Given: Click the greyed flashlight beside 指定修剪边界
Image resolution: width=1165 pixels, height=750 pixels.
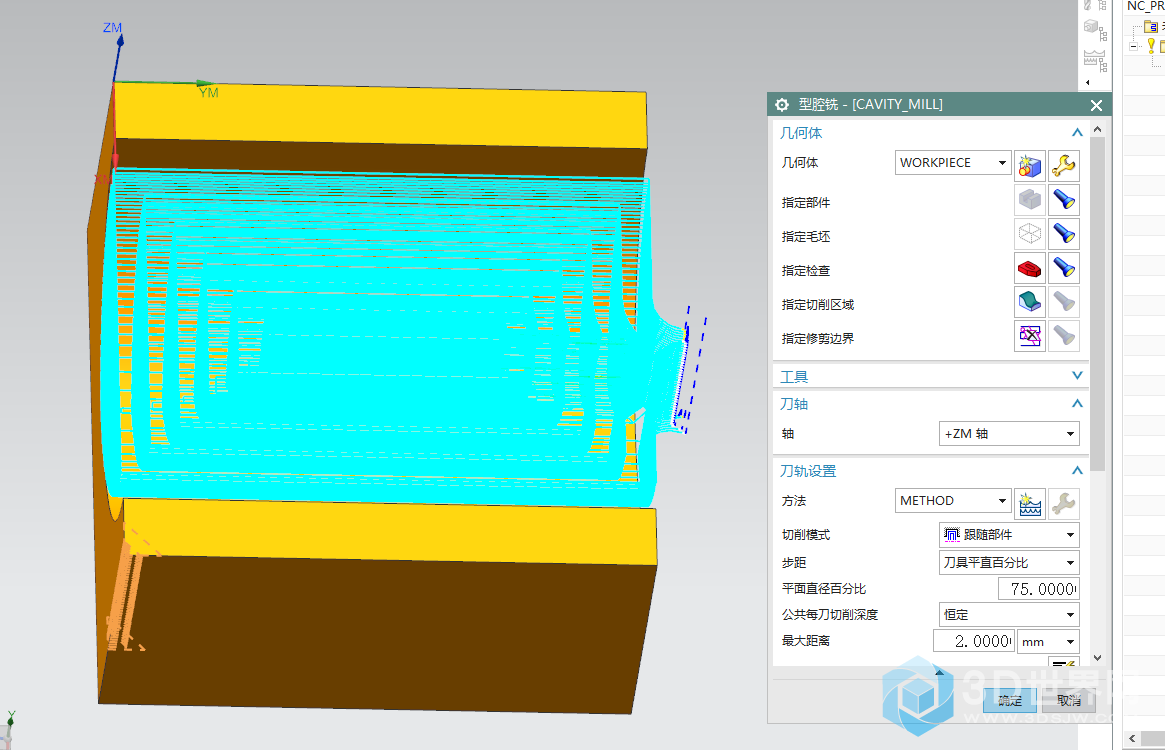Looking at the screenshot, I should click(1064, 336).
